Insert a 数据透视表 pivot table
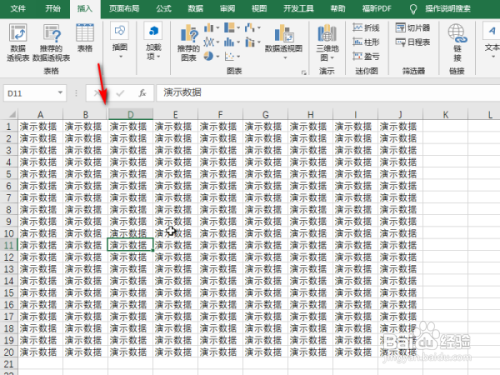 pos(18,42)
